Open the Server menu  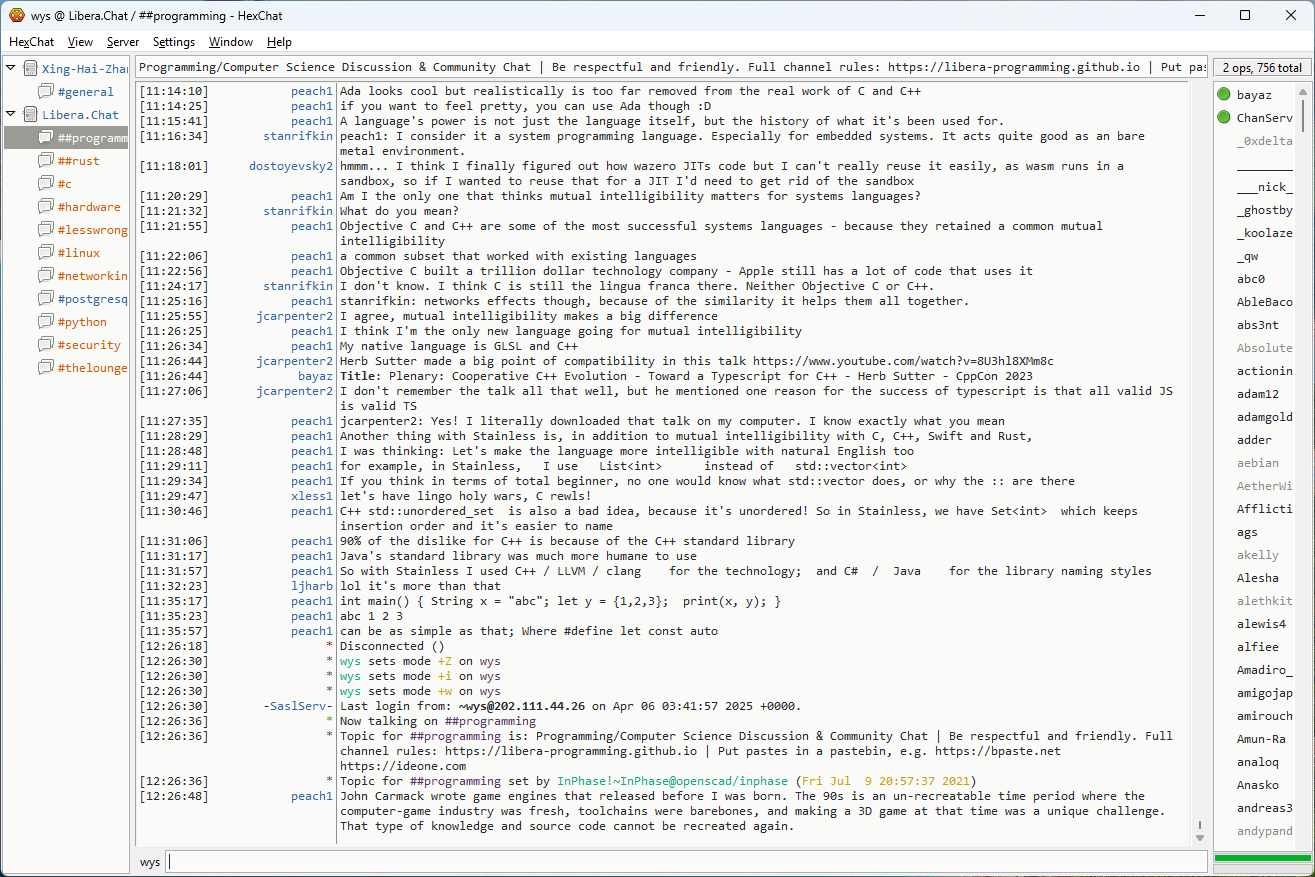click(123, 42)
